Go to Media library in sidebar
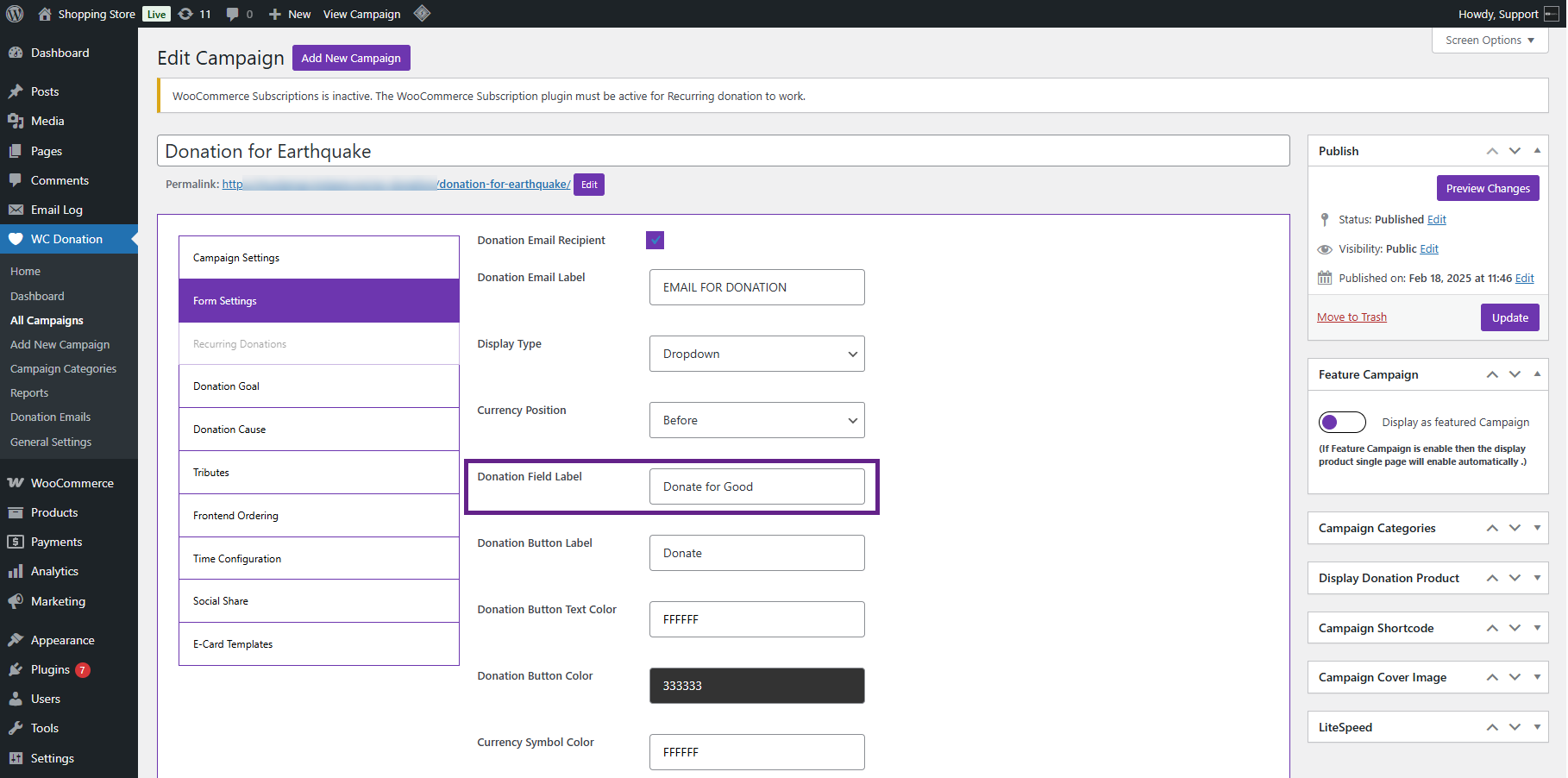 pos(47,121)
